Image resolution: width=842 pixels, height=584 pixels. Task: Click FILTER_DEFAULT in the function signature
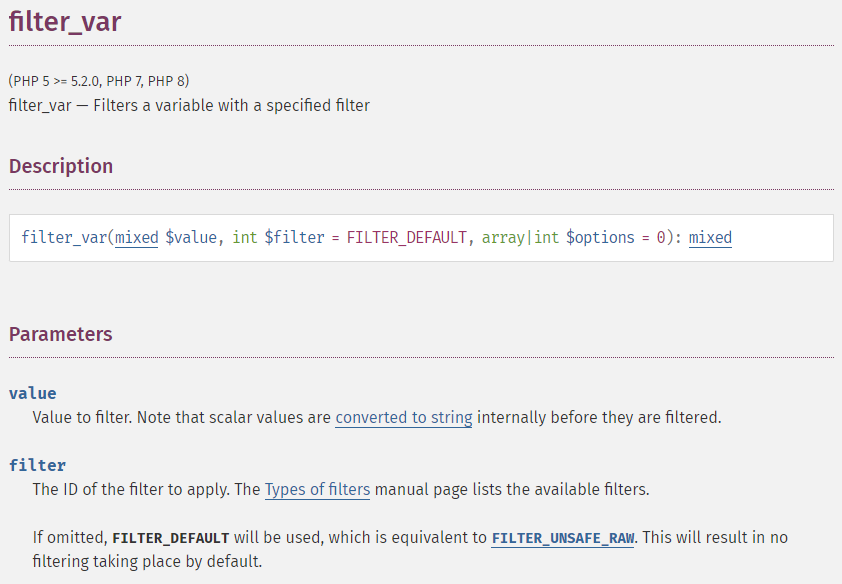click(x=407, y=237)
